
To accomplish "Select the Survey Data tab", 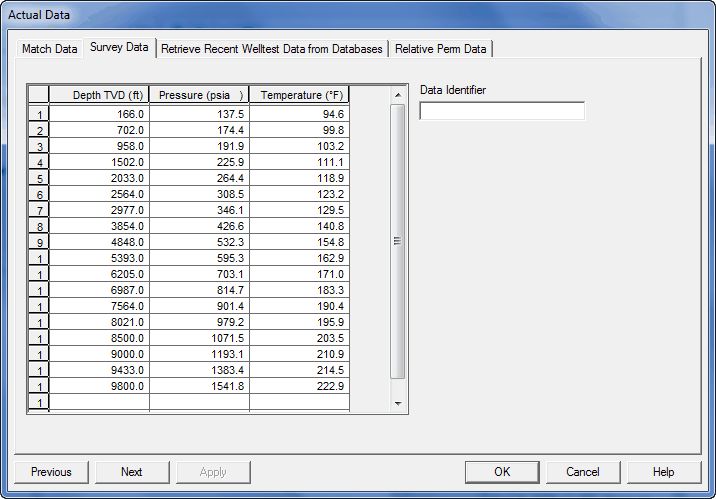I will pyautogui.click(x=119, y=47).
